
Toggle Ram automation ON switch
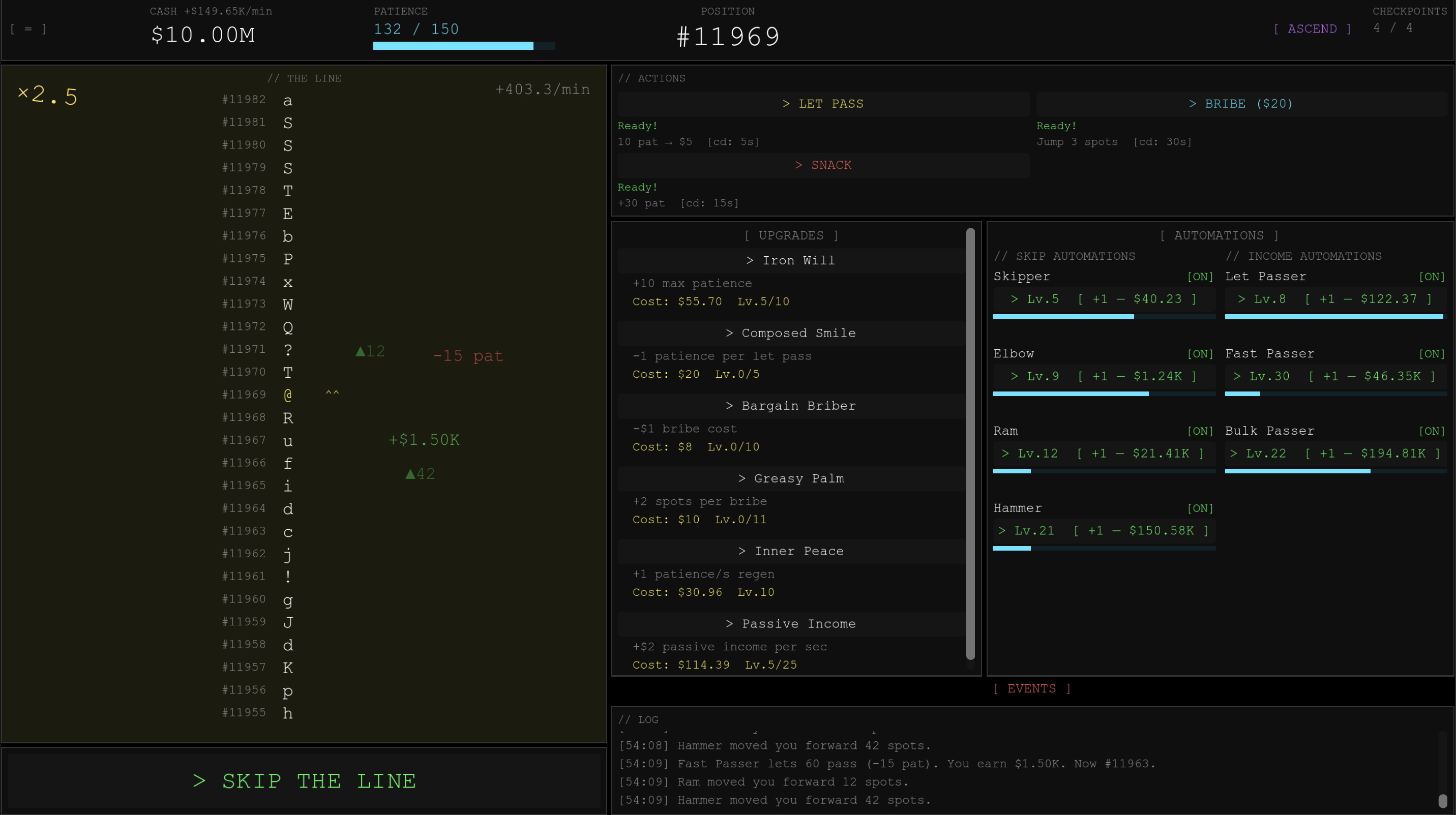(1200, 431)
